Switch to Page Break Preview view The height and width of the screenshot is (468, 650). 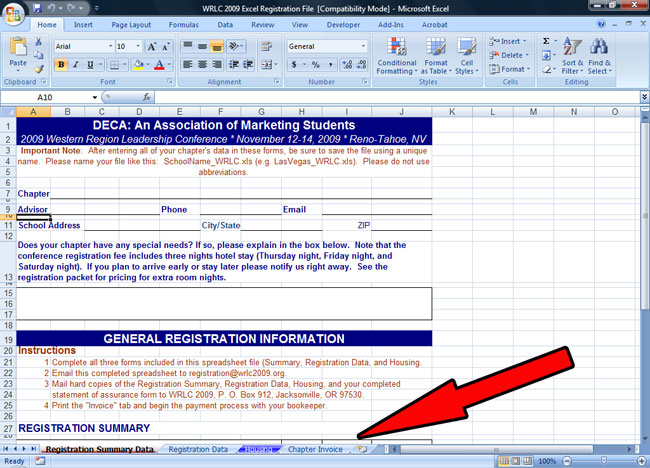click(527, 461)
